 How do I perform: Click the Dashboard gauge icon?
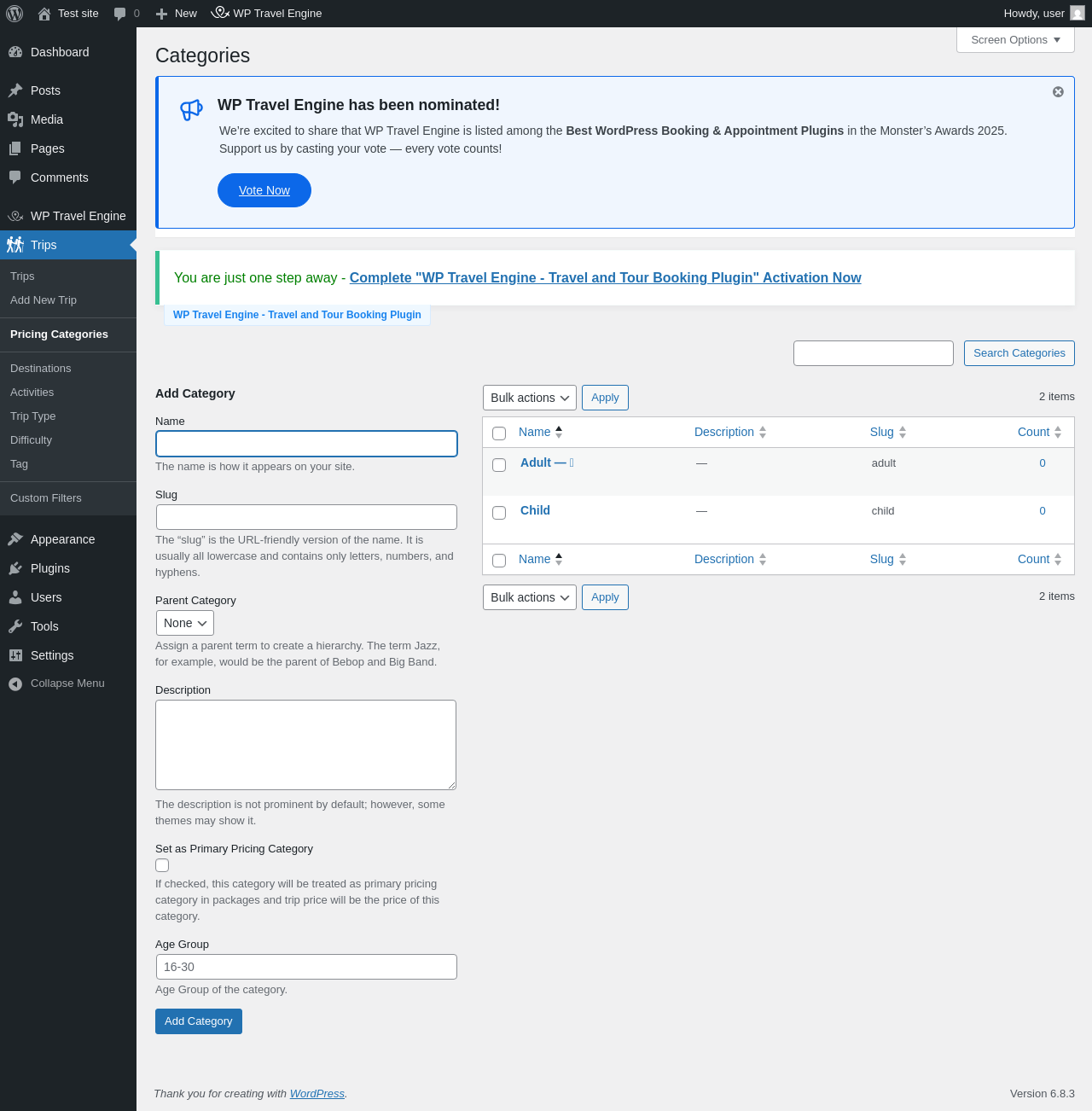coord(15,52)
